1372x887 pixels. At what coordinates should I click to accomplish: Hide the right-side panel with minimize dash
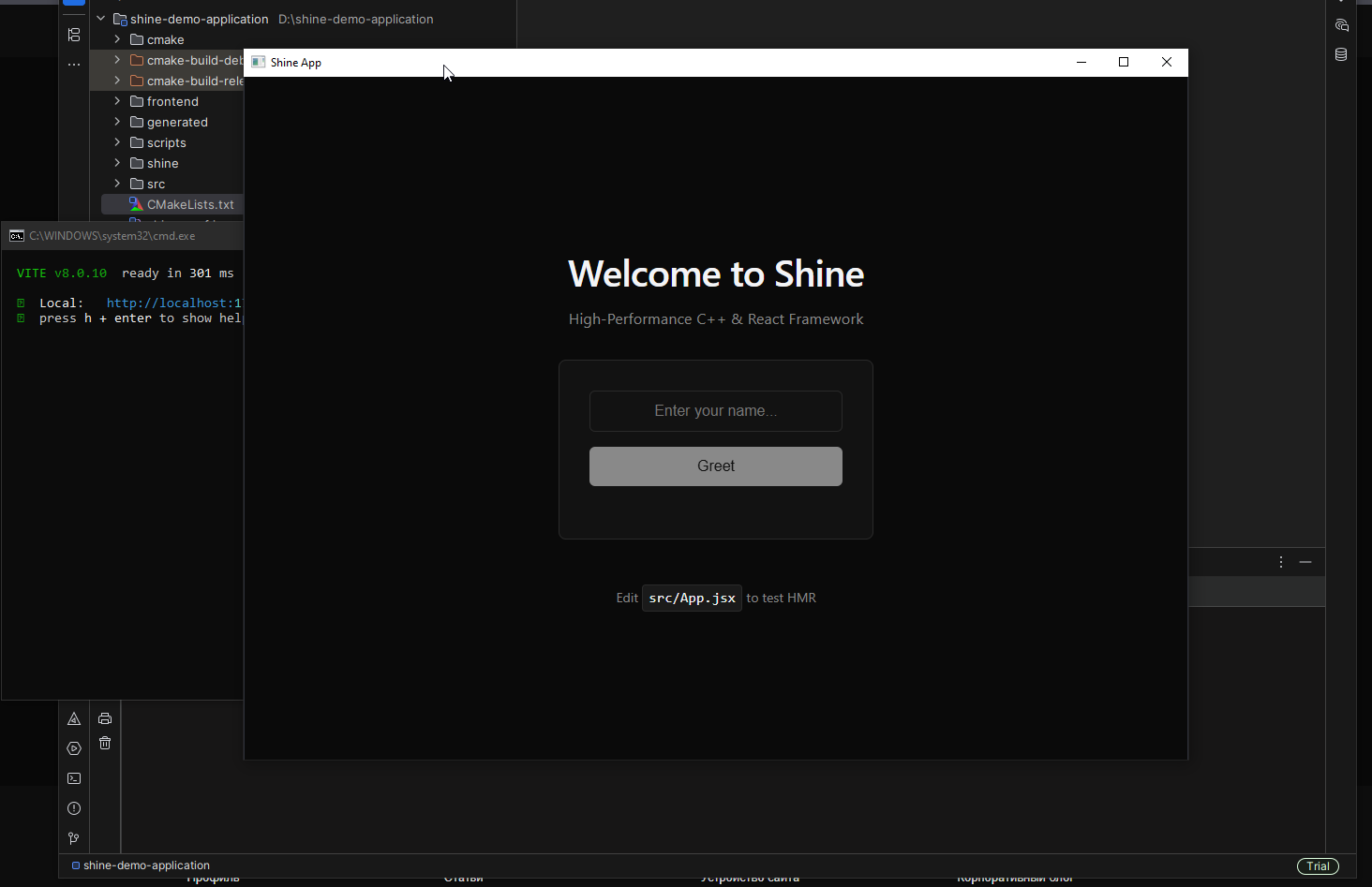coord(1305,562)
